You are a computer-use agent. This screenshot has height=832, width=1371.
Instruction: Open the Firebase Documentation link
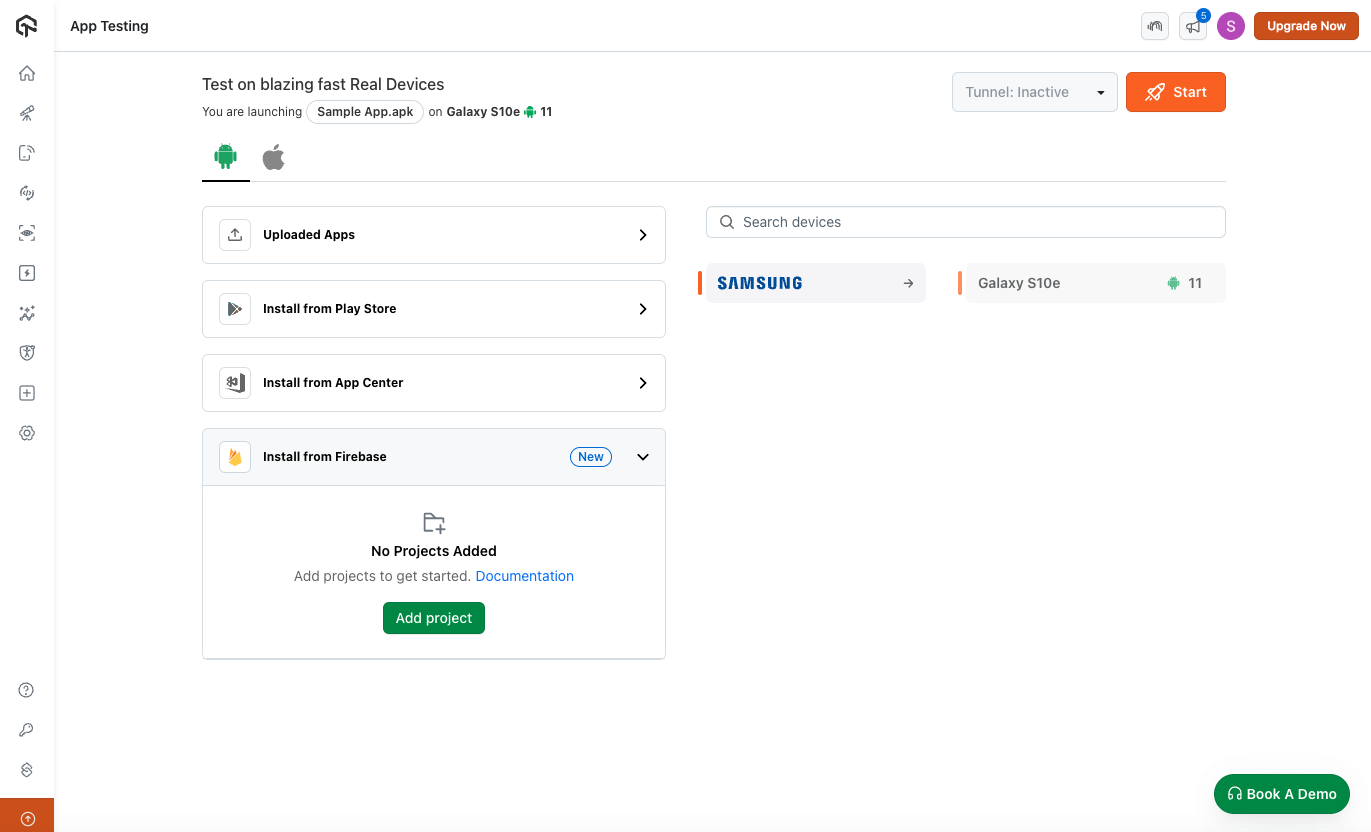click(x=524, y=576)
